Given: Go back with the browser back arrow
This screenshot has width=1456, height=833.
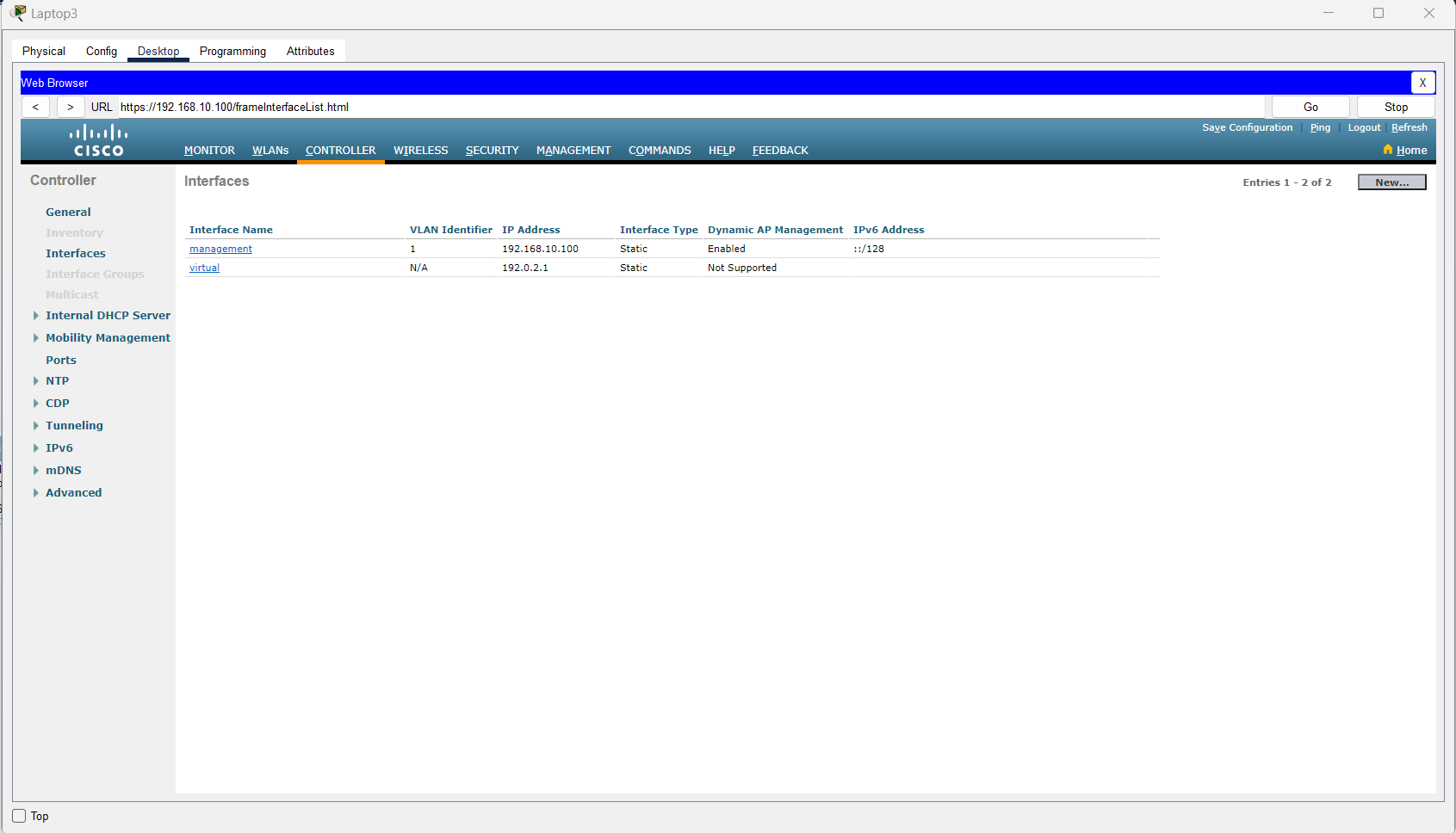Looking at the screenshot, I should tap(35, 107).
